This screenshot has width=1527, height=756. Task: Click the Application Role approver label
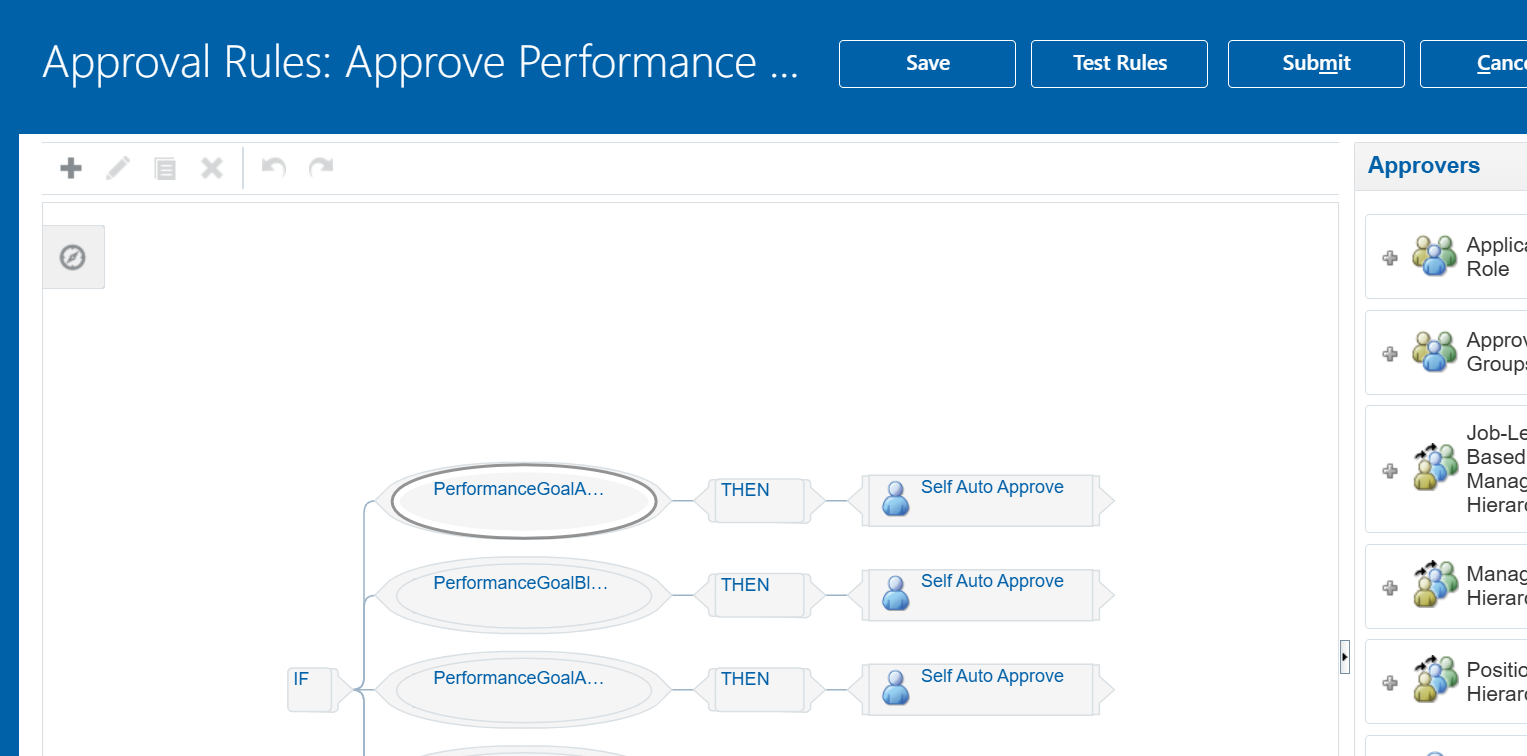coord(1496,257)
